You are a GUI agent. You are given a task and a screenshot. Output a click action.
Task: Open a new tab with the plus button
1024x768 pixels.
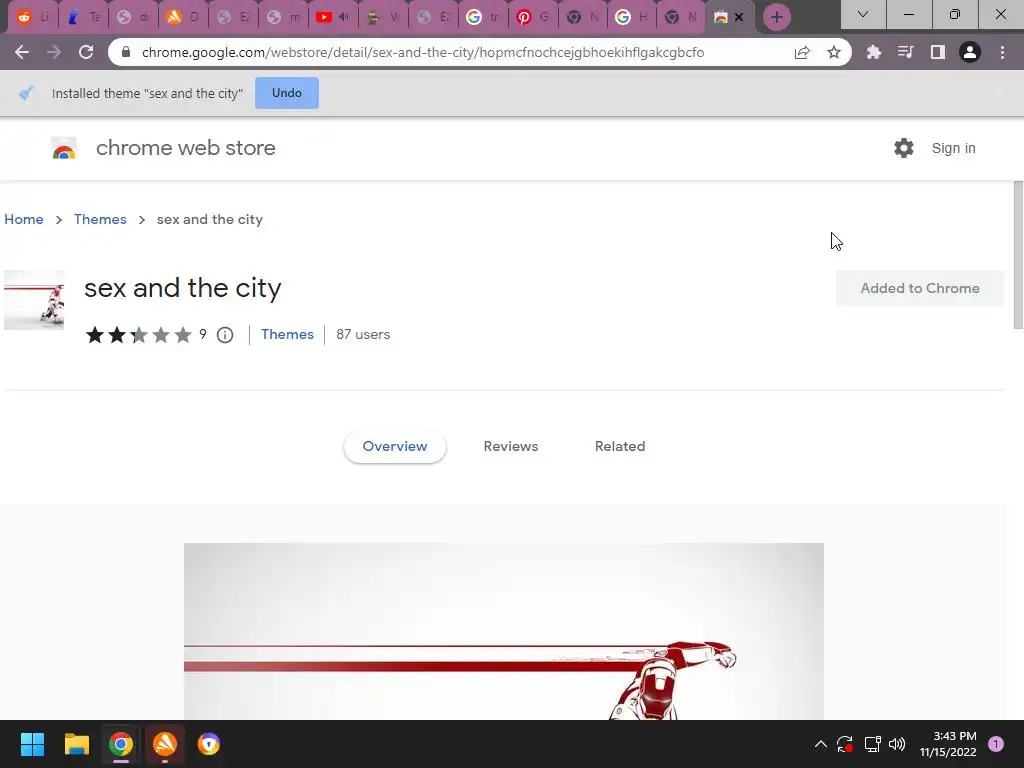point(776,17)
